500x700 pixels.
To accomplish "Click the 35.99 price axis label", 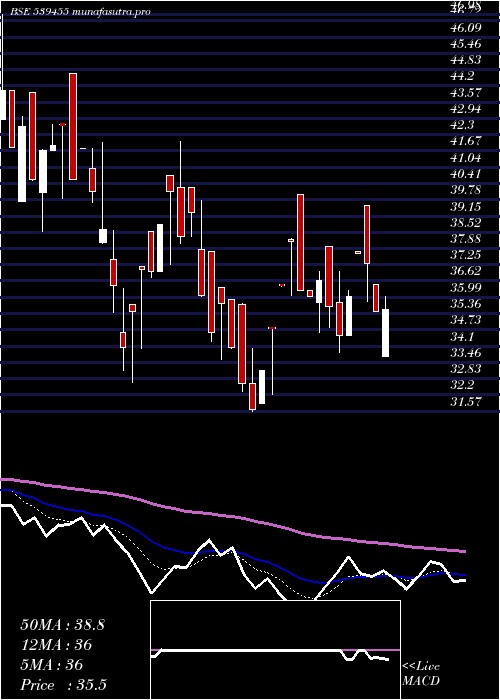I will (x=466, y=288).
